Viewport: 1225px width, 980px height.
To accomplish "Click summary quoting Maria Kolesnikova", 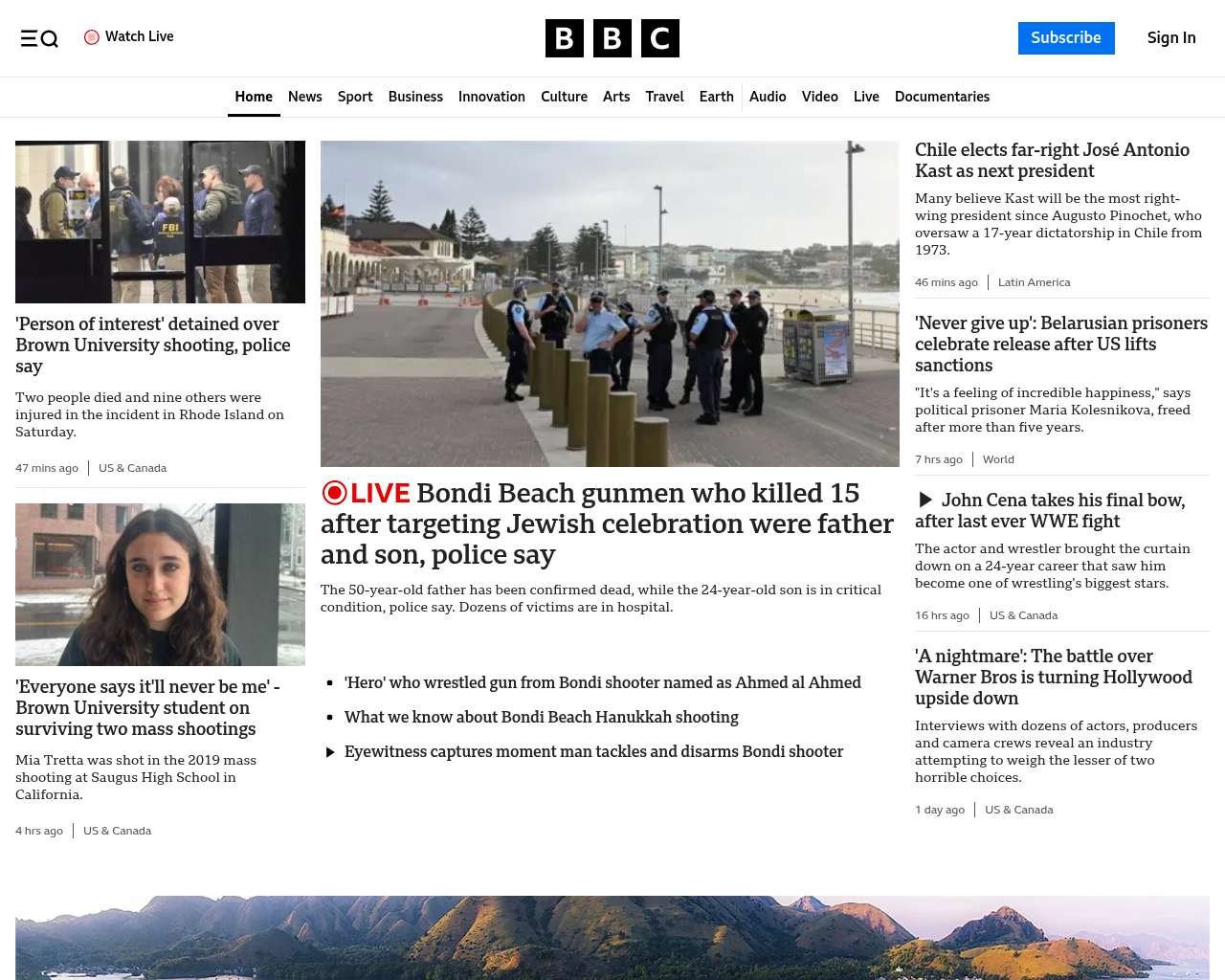I will 1053,410.
